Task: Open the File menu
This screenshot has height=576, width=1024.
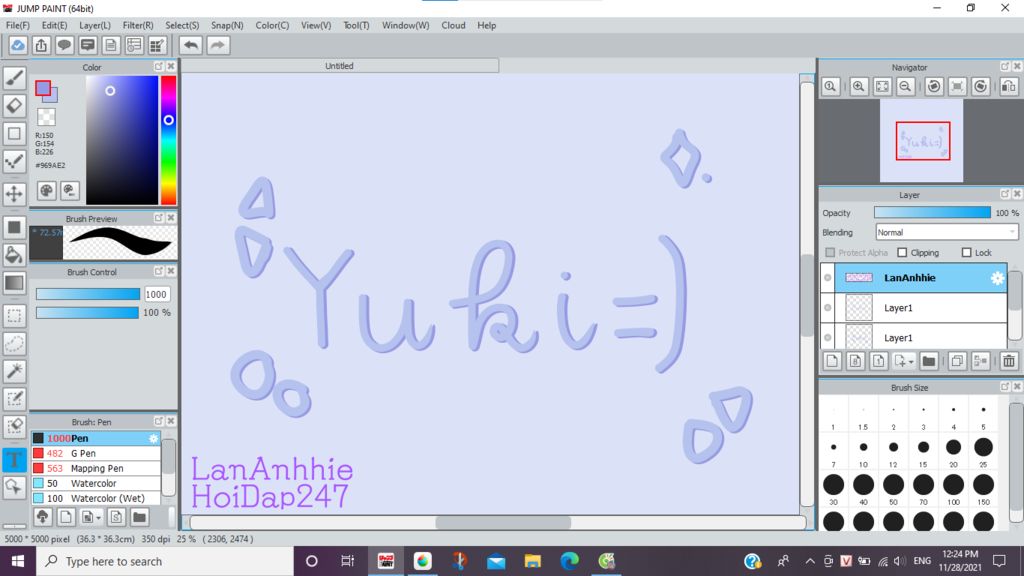Action: pos(18,25)
